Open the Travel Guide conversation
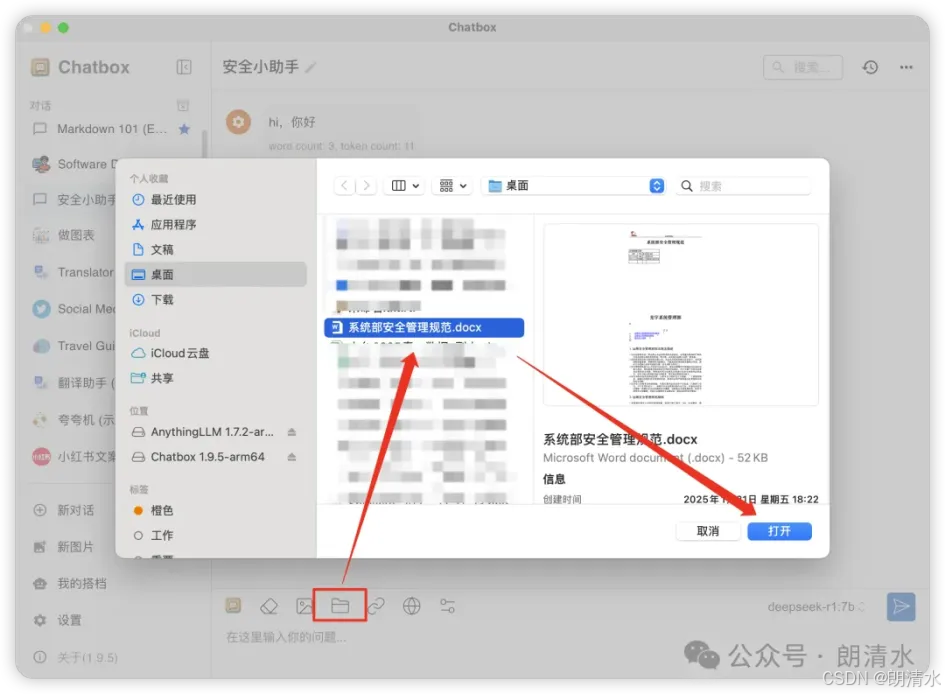 tap(74, 346)
